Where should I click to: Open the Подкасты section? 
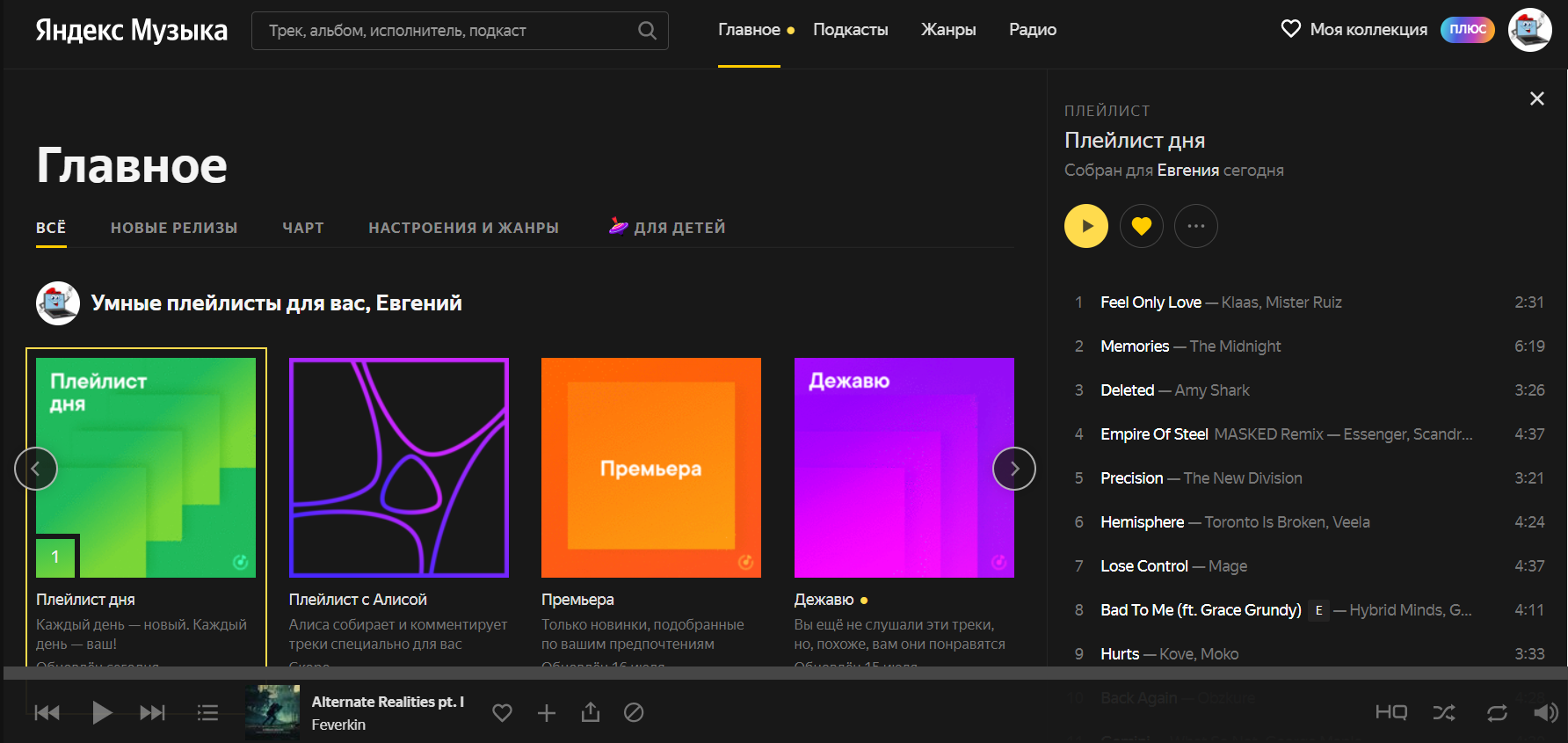tap(850, 30)
